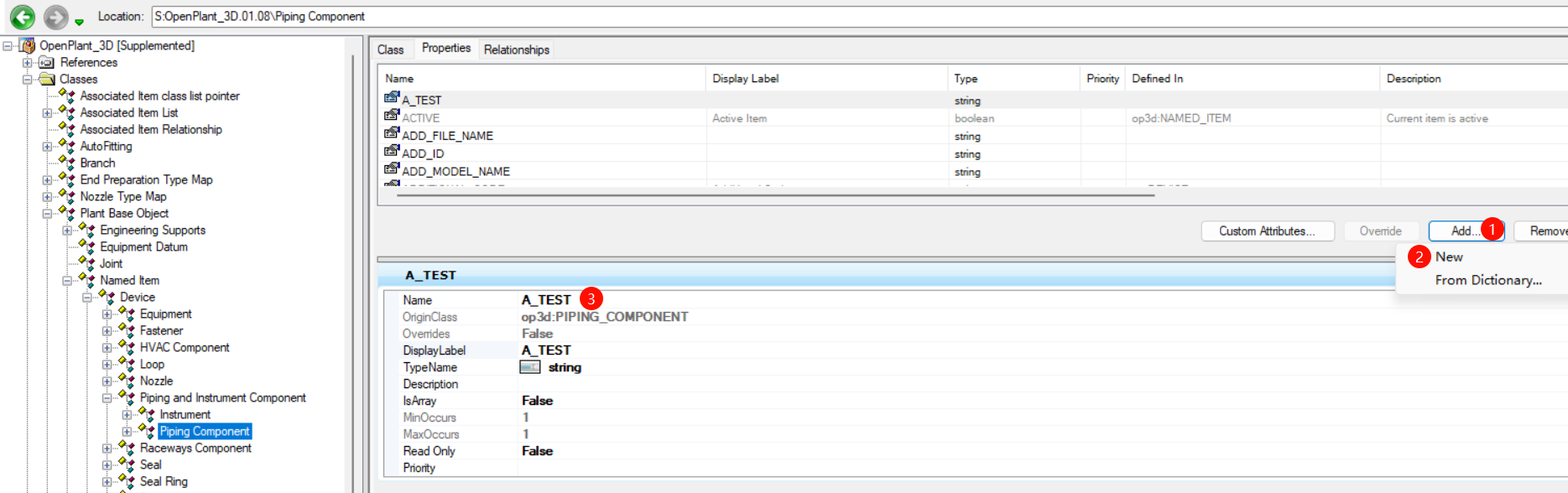Select Associated Item Relationship in the tree
Viewport: 1568px width, 493px height.
(151, 129)
